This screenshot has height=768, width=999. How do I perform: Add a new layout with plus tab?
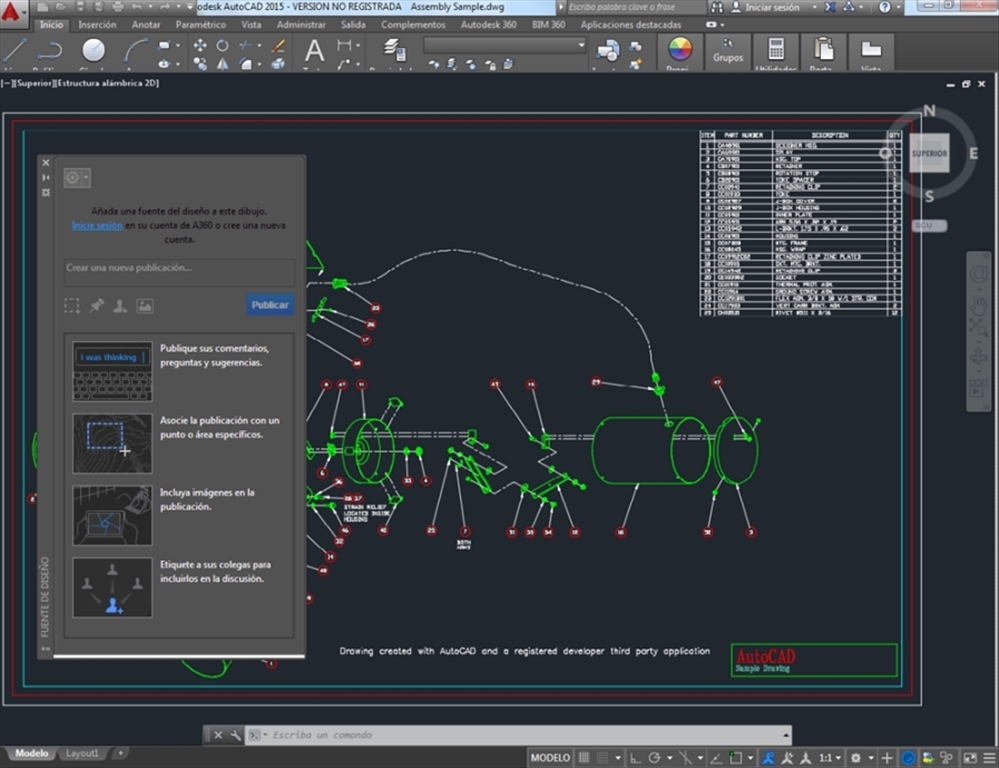[x=120, y=753]
